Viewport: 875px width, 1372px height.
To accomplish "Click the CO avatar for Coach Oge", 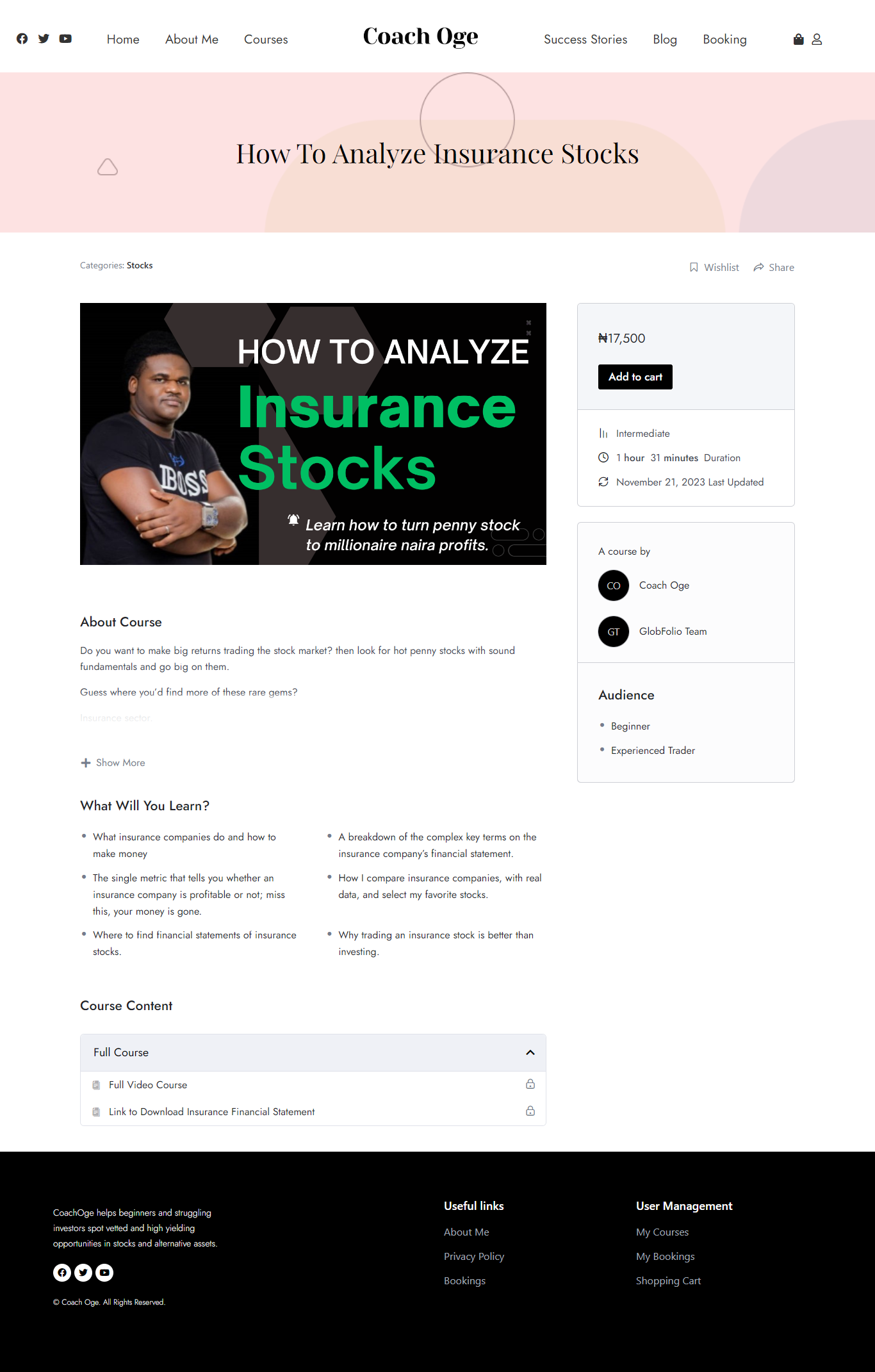I will (x=613, y=585).
